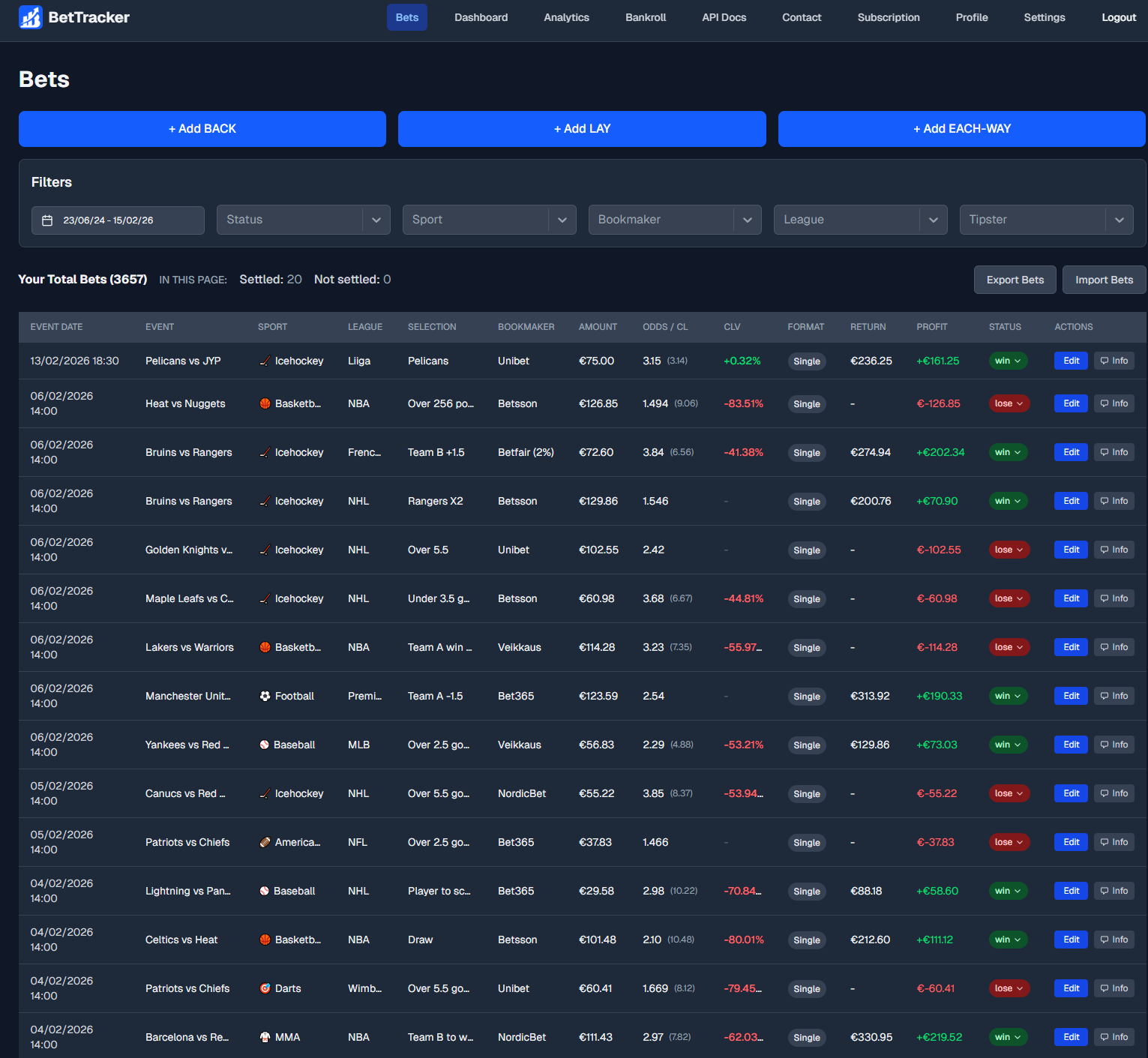Image resolution: width=1148 pixels, height=1058 pixels.
Task: Click ice hockey icon in Pelicans vs JYP row
Action: [x=265, y=361]
